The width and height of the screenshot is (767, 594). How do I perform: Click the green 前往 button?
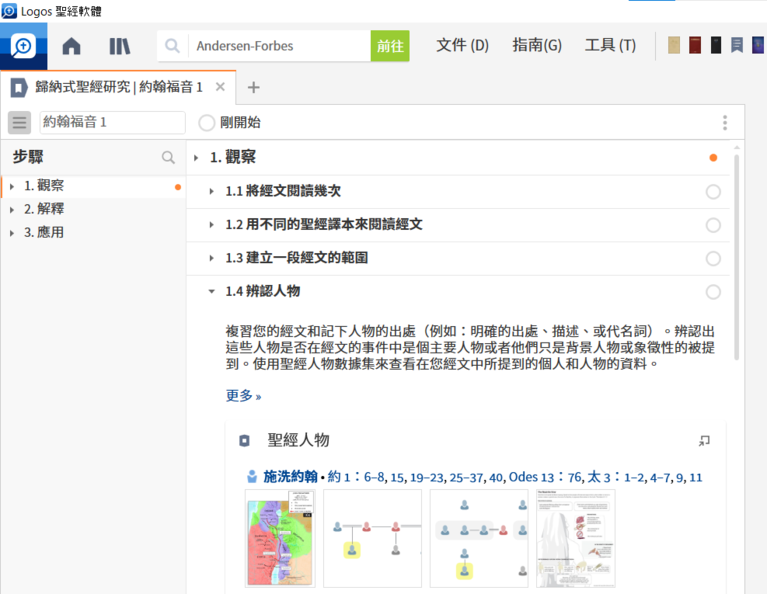coord(390,46)
